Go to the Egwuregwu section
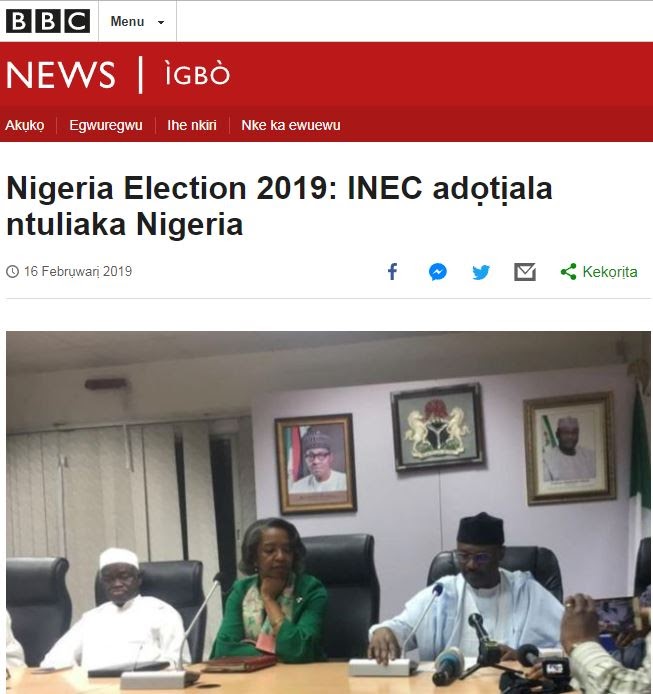Screen dimensions: 653x694 pyautogui.click(x=106, y=125)
